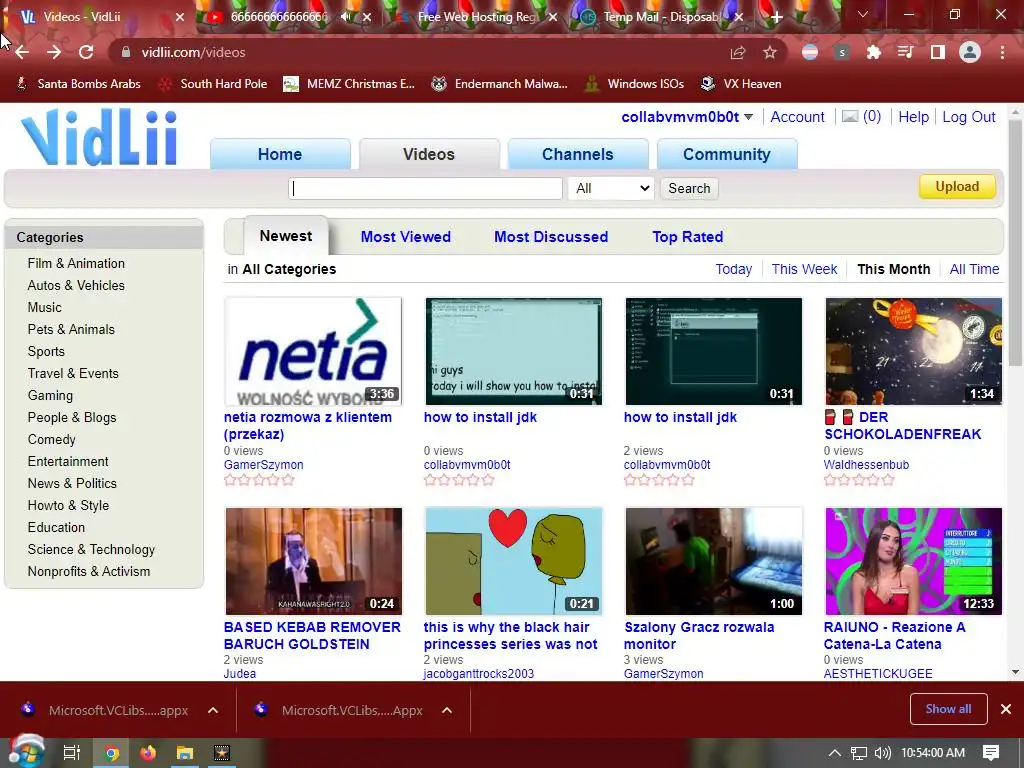Select the Most Discussed tab

[551, 236]
